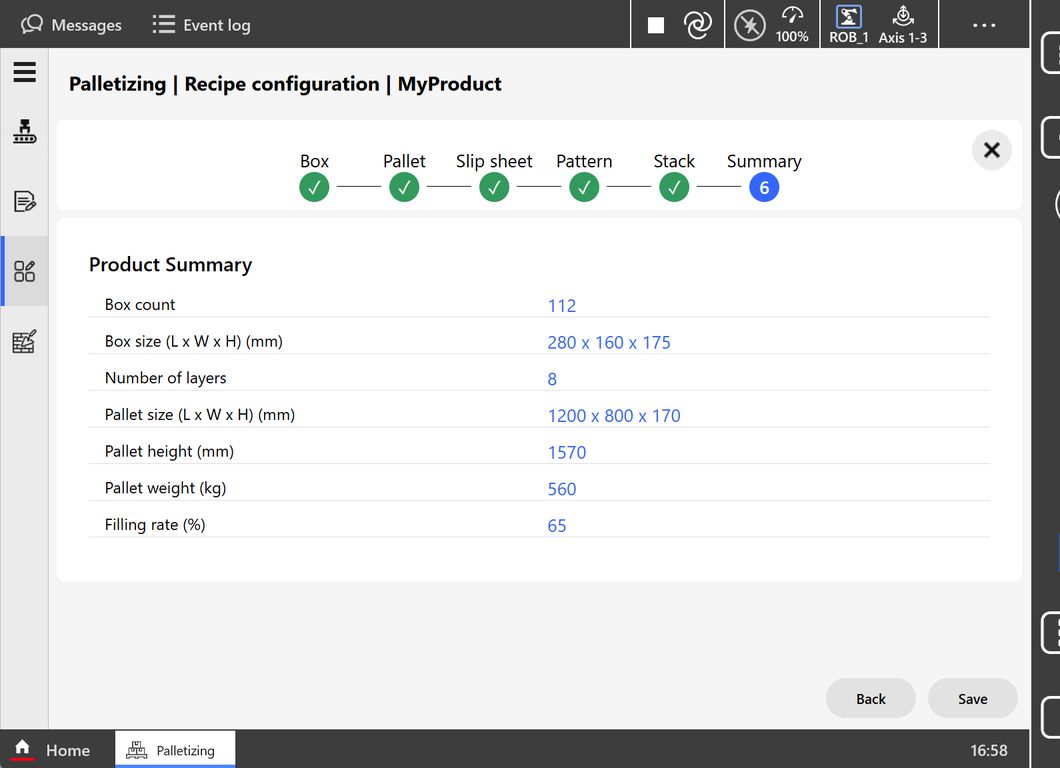Open Axis 1-3 jog mode
1060x768 pixels.
click(x=902, y=25)
